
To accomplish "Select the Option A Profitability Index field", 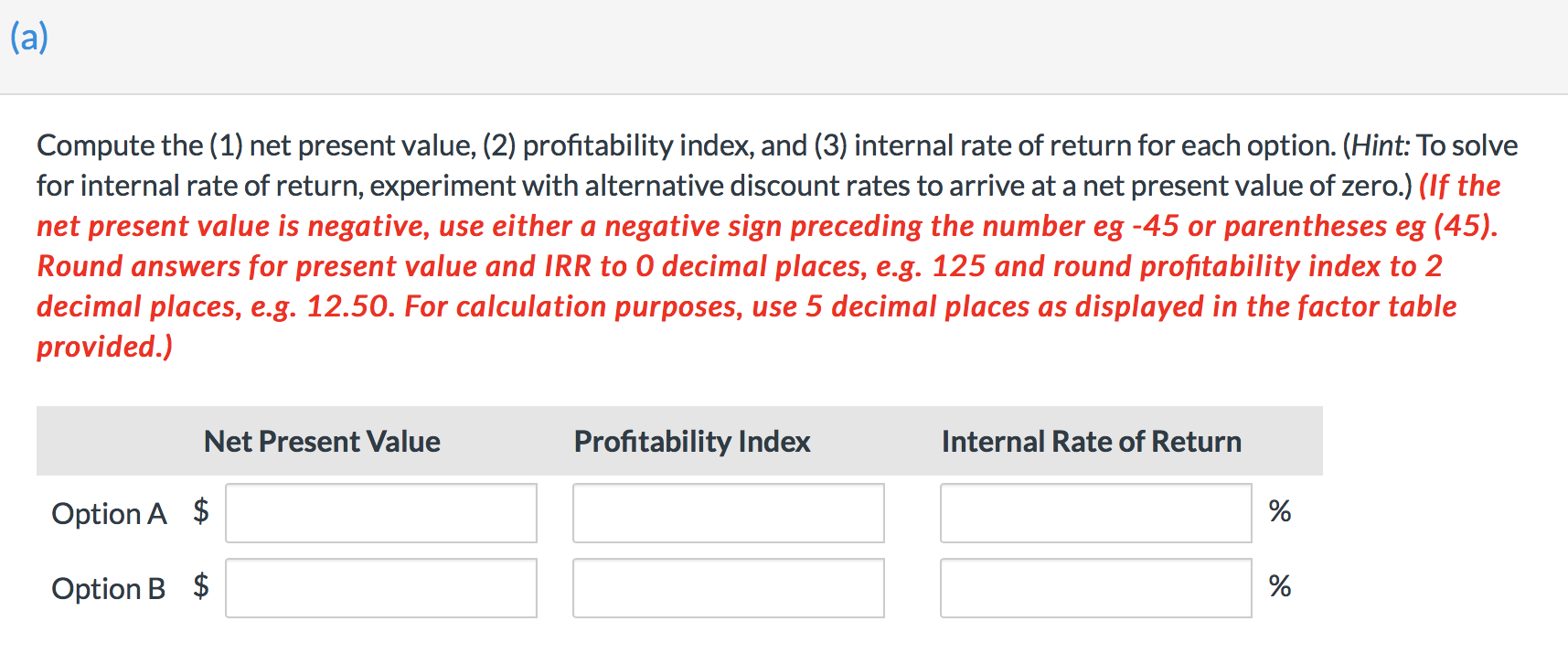I will pyautogui.click(x=729, y=513).
